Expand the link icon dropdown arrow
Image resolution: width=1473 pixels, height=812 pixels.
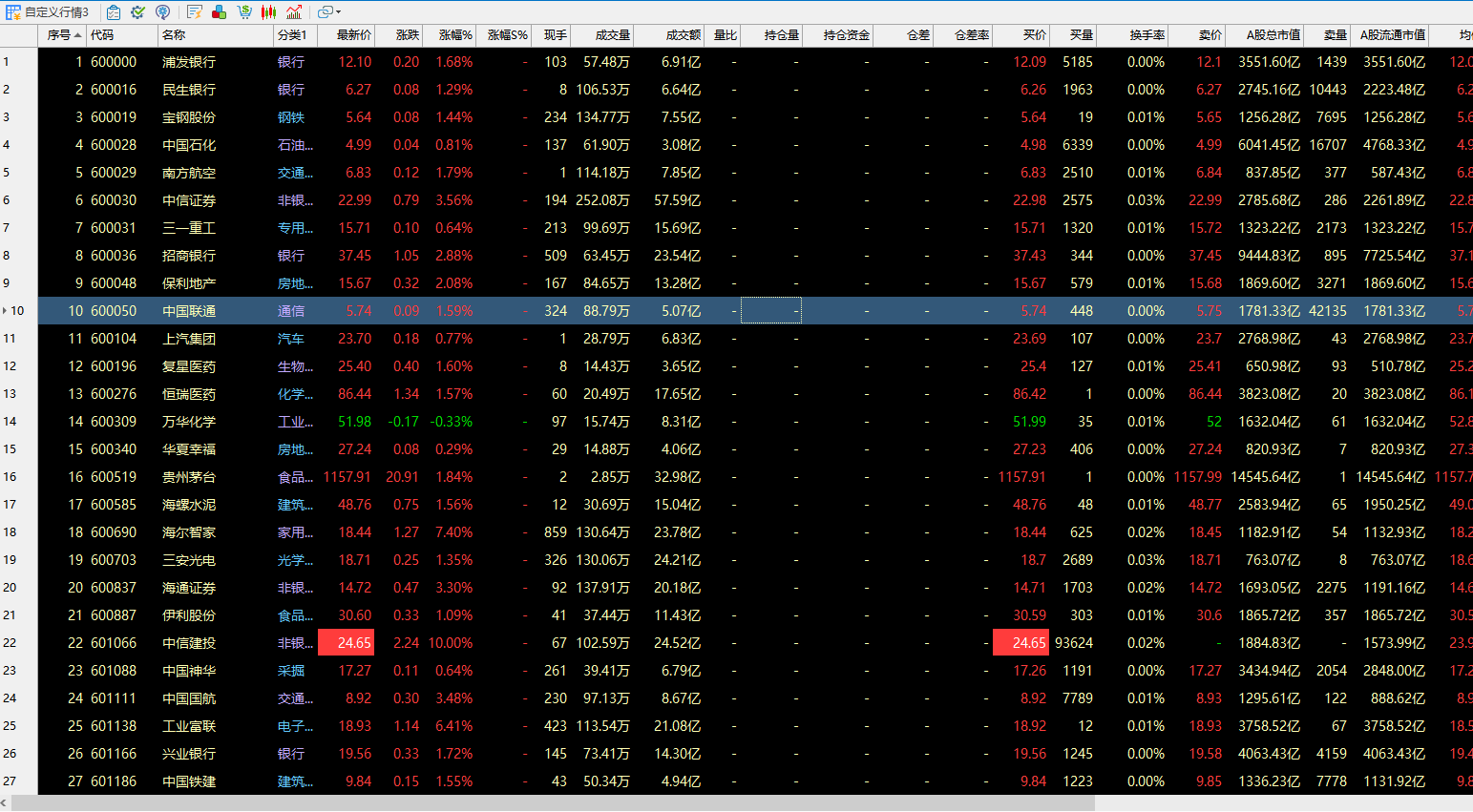click(339, 12)
